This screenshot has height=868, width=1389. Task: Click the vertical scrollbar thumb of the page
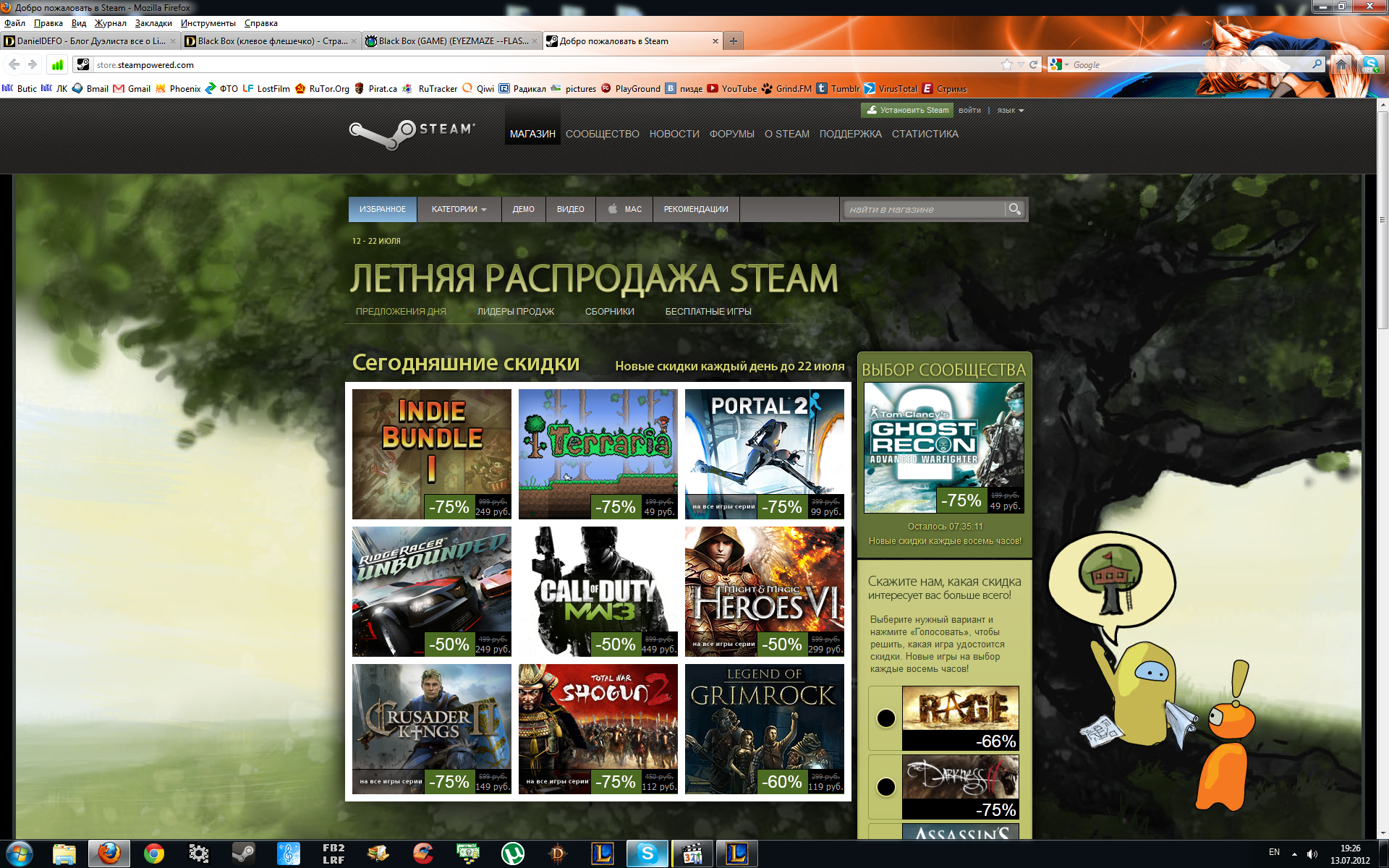tap(1382, 220)
